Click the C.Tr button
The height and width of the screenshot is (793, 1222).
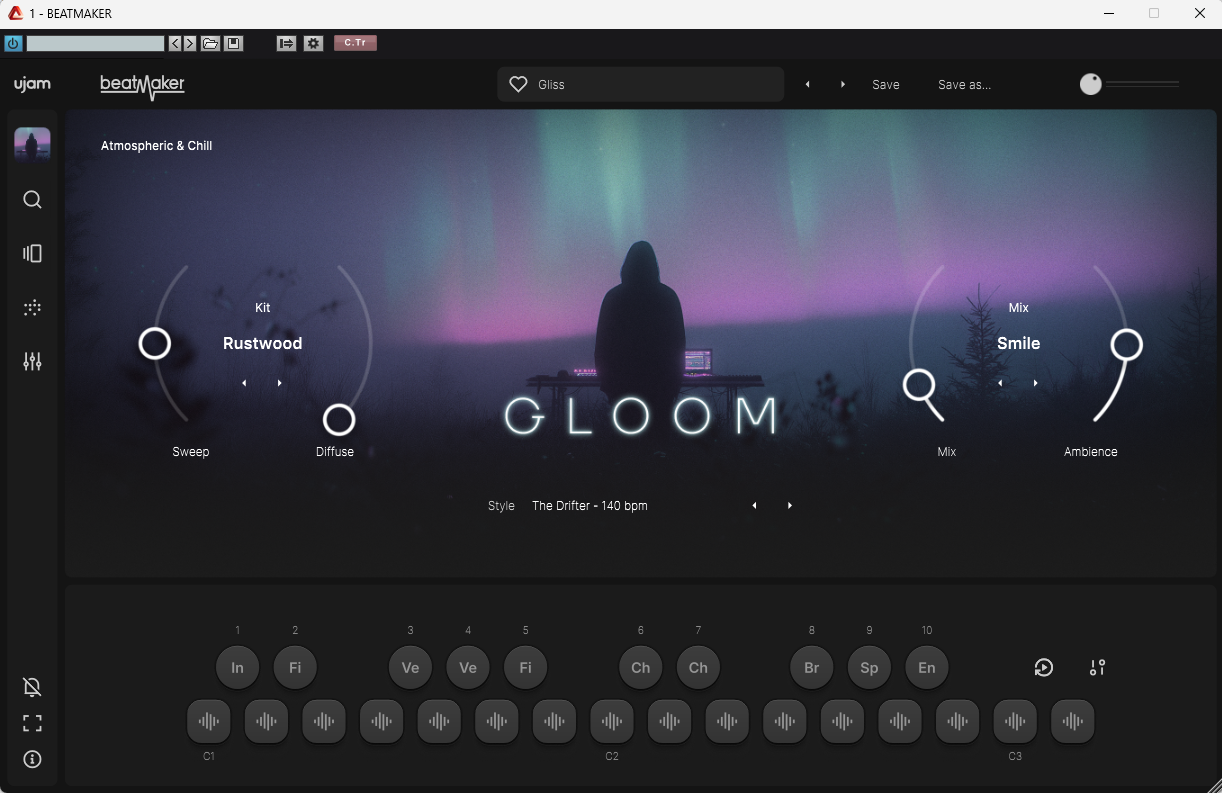(x=355, y=43)
